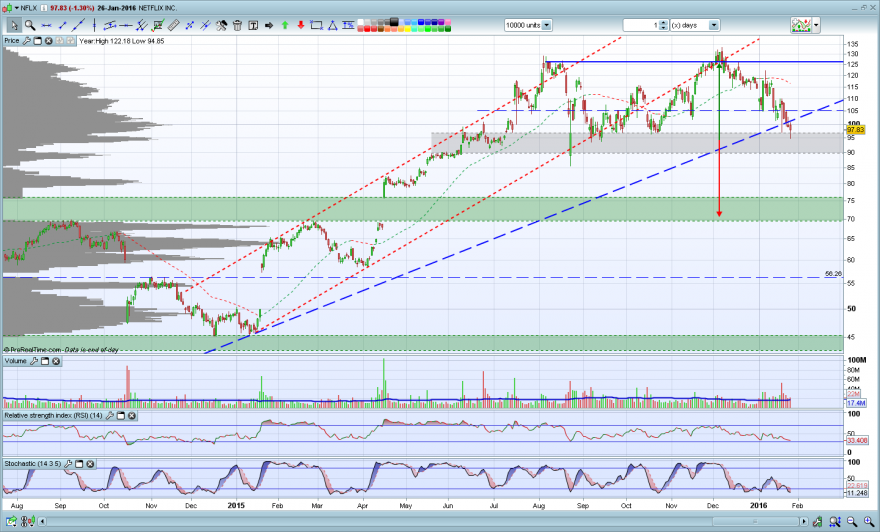The height and width of the screenshot is (532, 880).
Task: Select the triangle drawing tool
Action: [332, 25]
